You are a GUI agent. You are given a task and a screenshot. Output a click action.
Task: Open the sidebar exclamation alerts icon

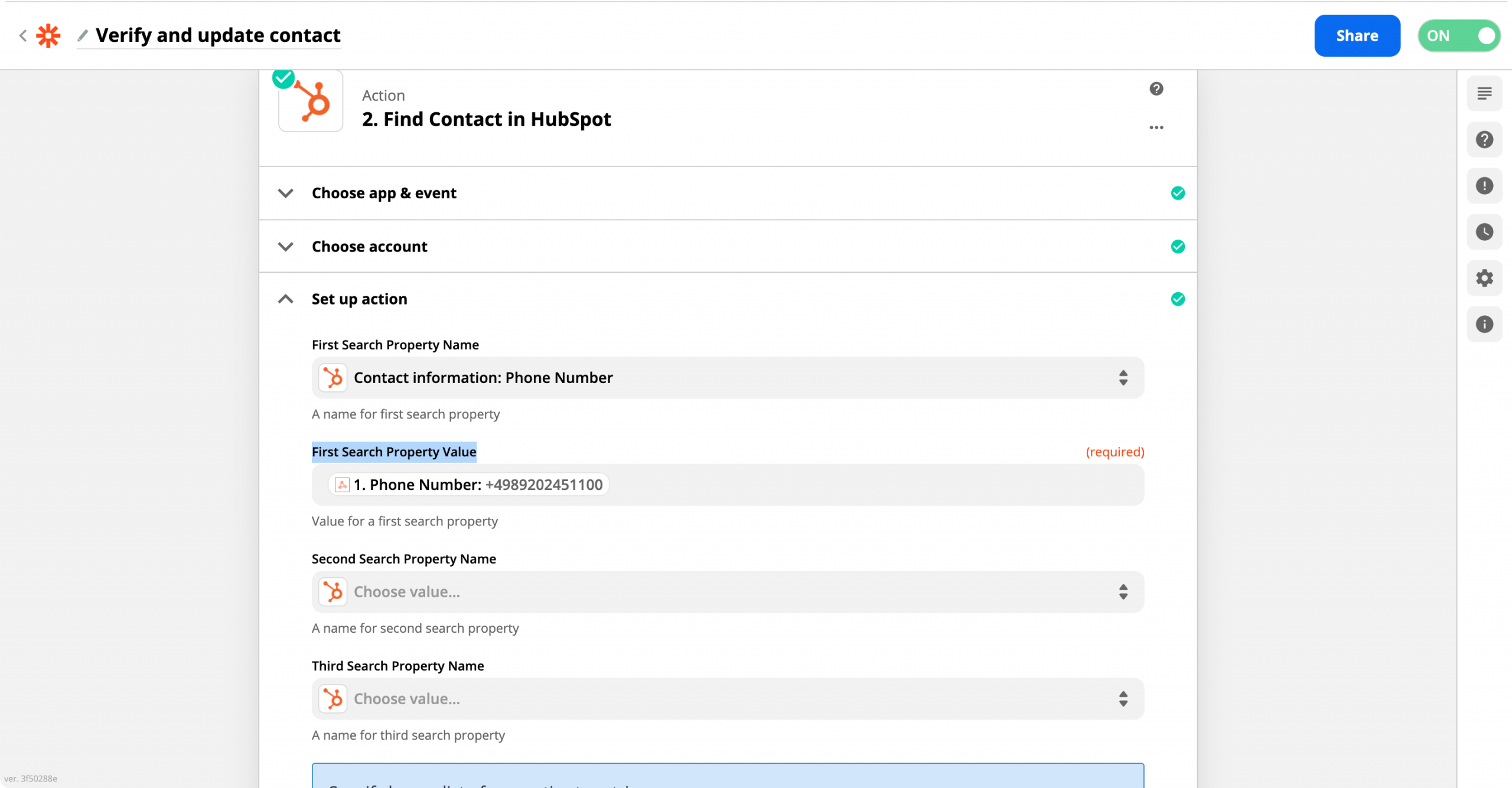coord(1484,186)
